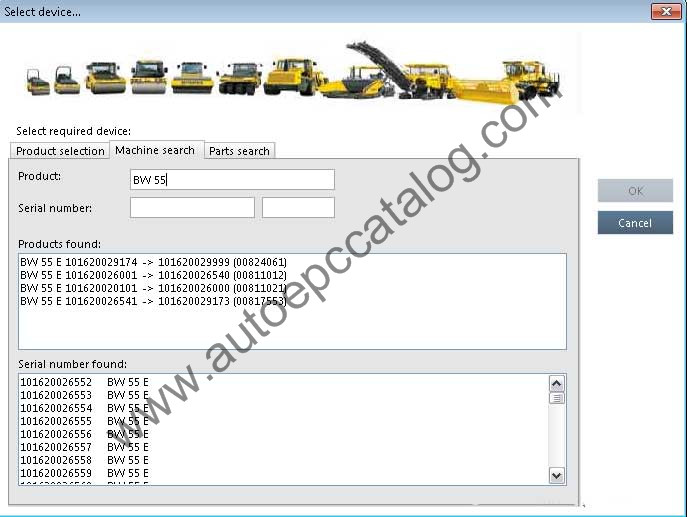Screen dimensions: 687x517
Task: Click the serial list scrollbar thumb
Action: [x=556, y=398]
